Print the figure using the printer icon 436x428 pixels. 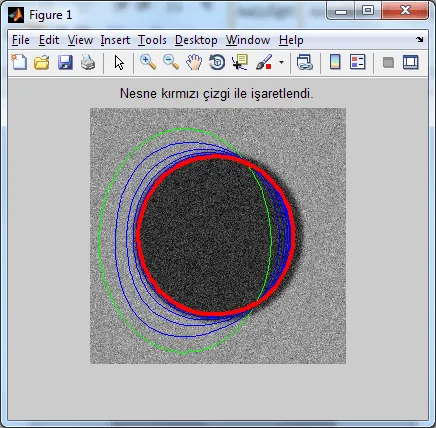click(x=88, y=62)
